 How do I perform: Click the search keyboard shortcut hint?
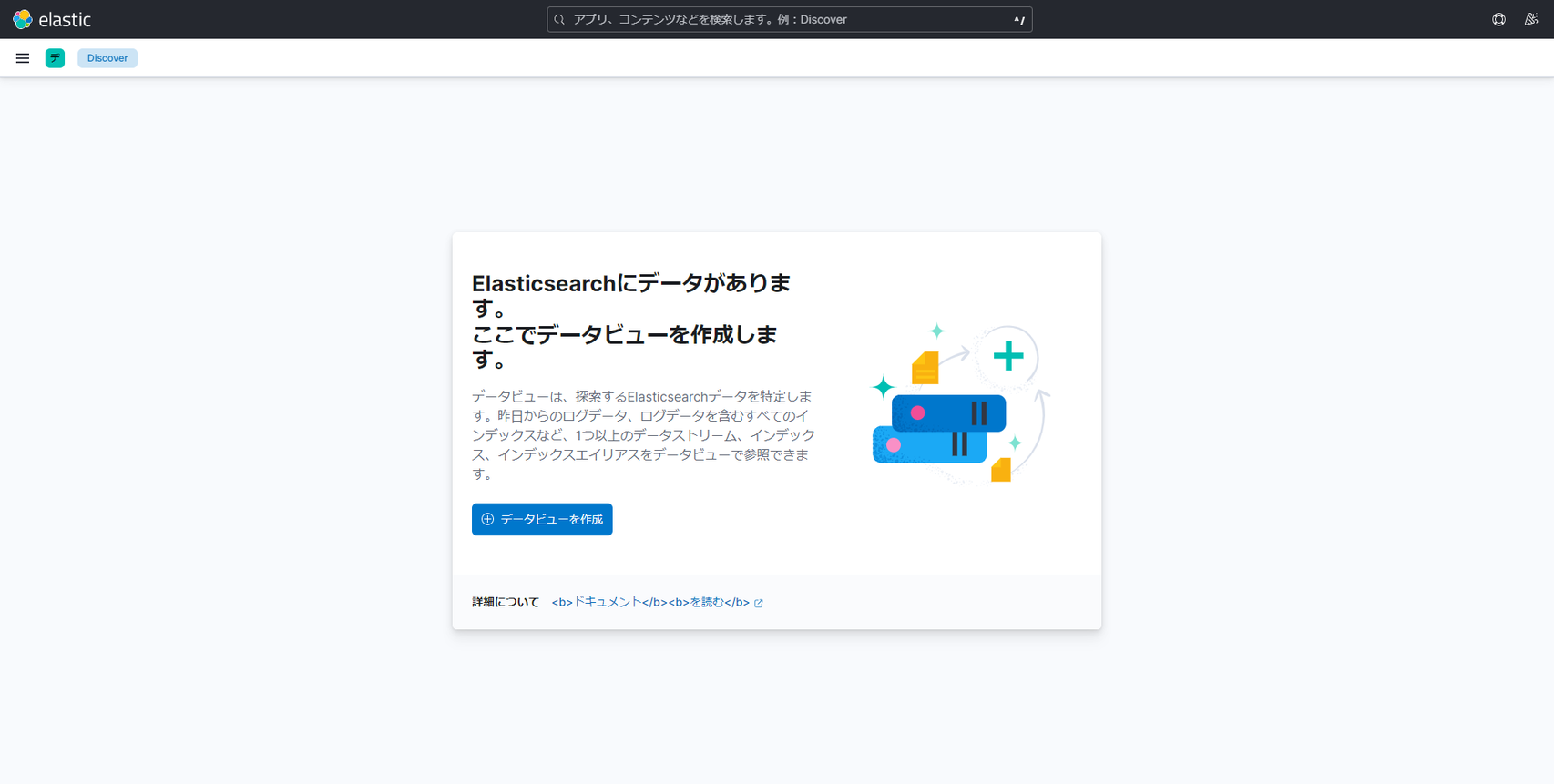1019,19
